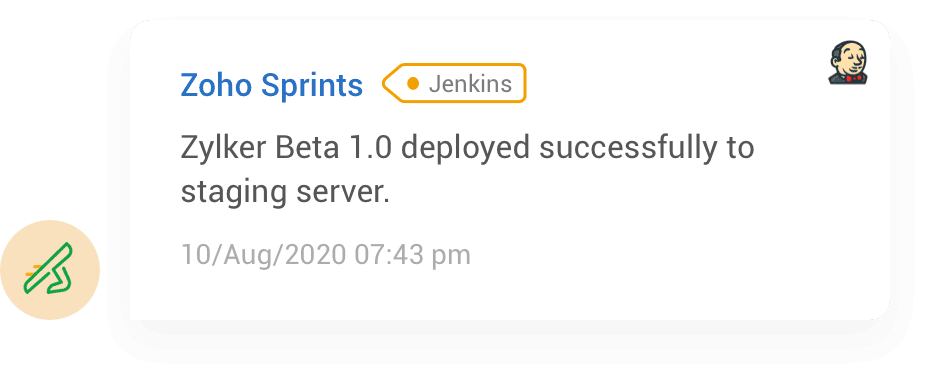Click the Jenkins butler icon
The height and width of the screenshot is (380, 930).
848,63
